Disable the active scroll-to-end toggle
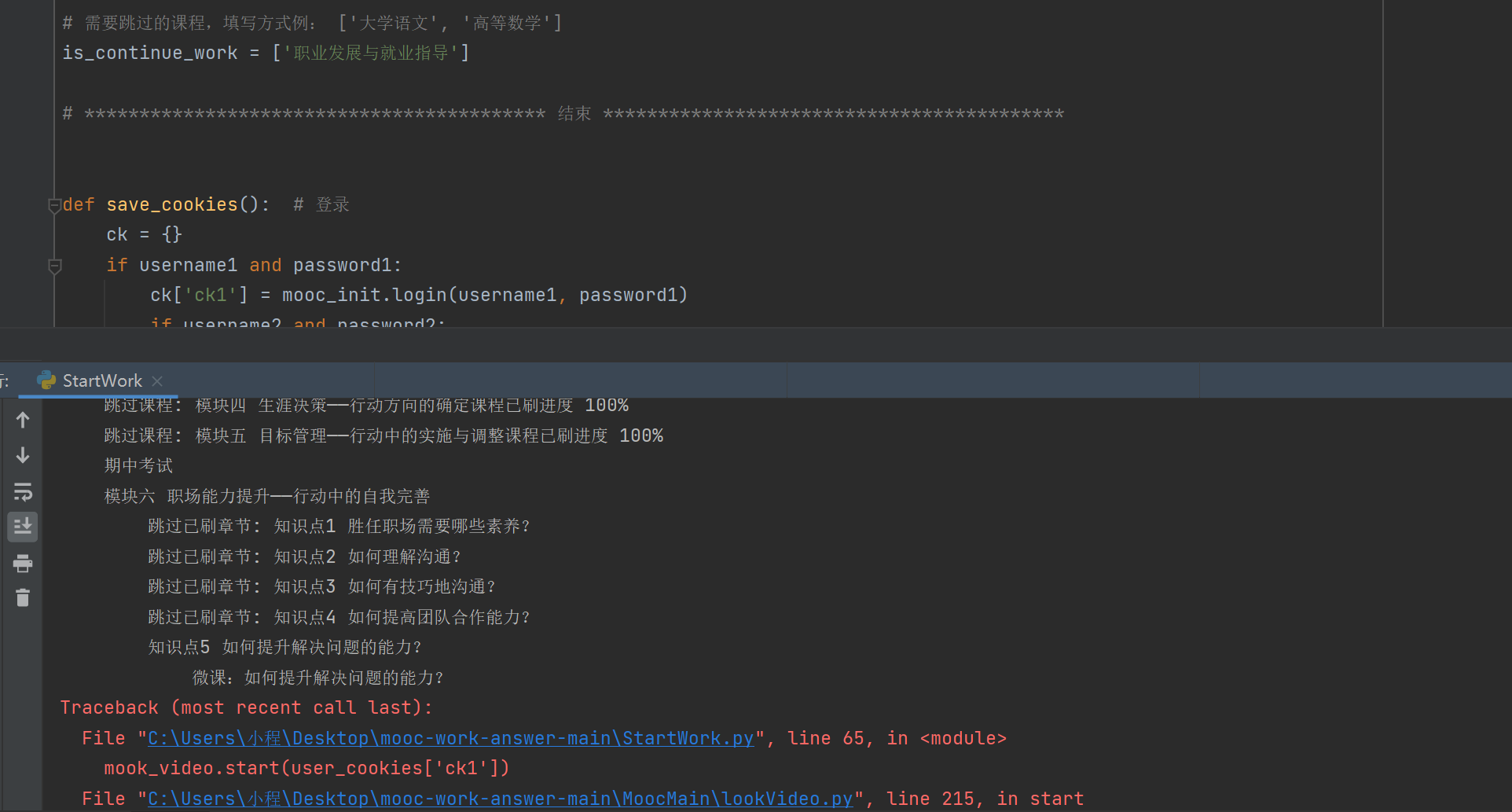This screenshot has width=1512, height=812. point(22,527)
